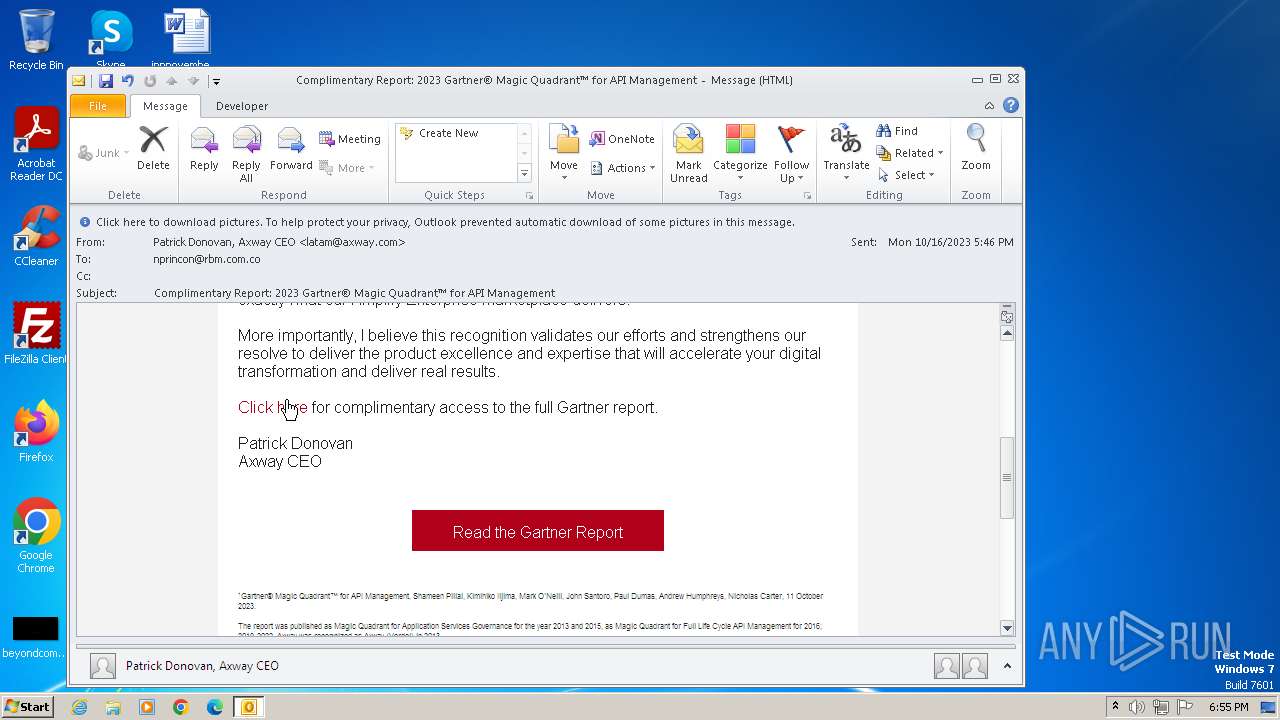Open Windows Media Player from the taskbar
This screenshot has height=720, width=1280.
147,707
